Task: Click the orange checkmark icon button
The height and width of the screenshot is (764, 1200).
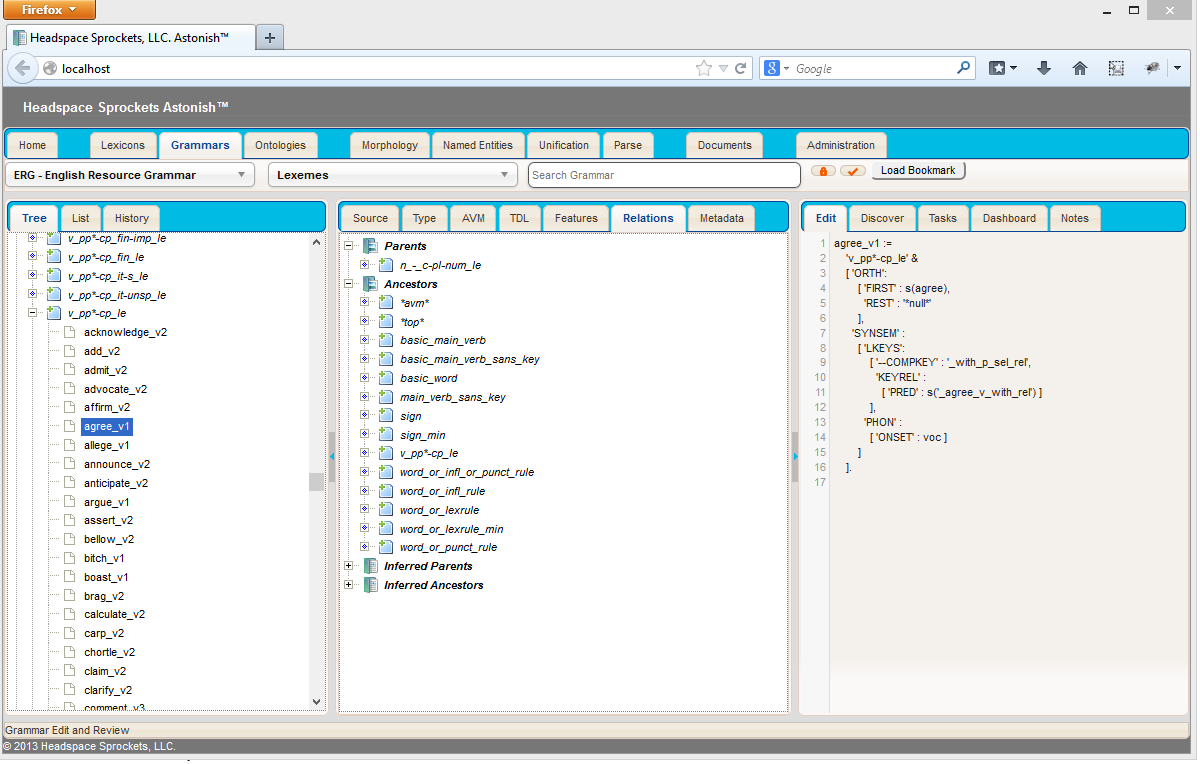Action: tap(852, 171)
